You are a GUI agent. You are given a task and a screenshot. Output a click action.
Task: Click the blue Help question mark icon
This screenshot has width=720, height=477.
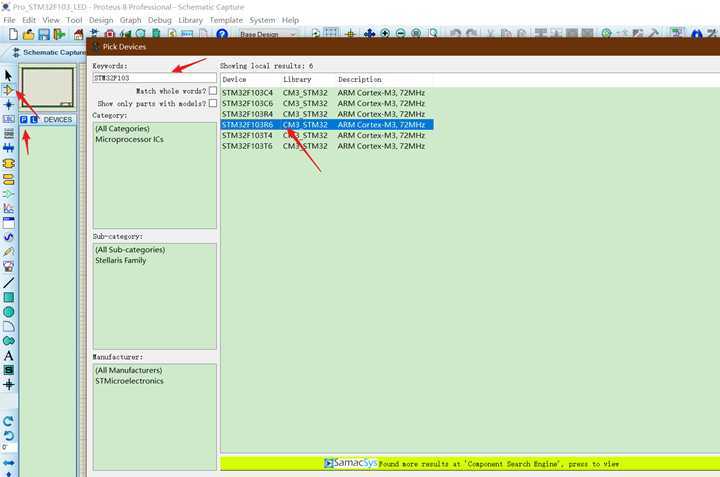[222, 34]
